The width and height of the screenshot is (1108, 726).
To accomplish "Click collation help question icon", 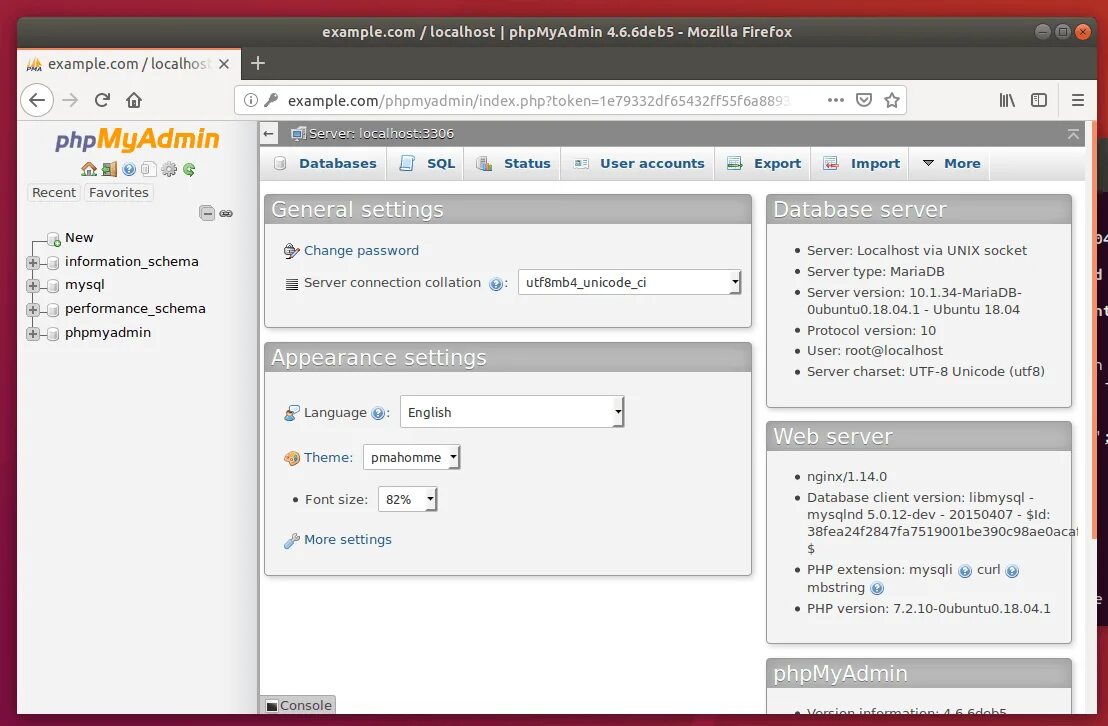I will tap(496, 284).
